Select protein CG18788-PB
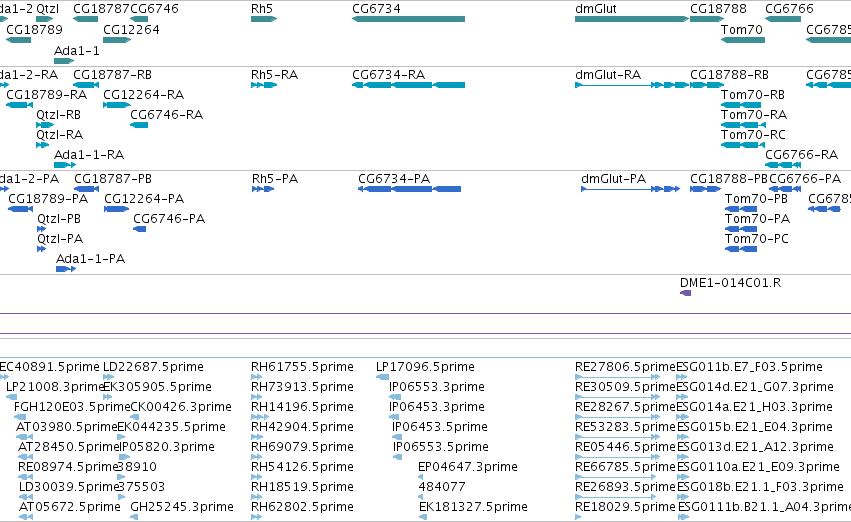 tap(728, 179)
